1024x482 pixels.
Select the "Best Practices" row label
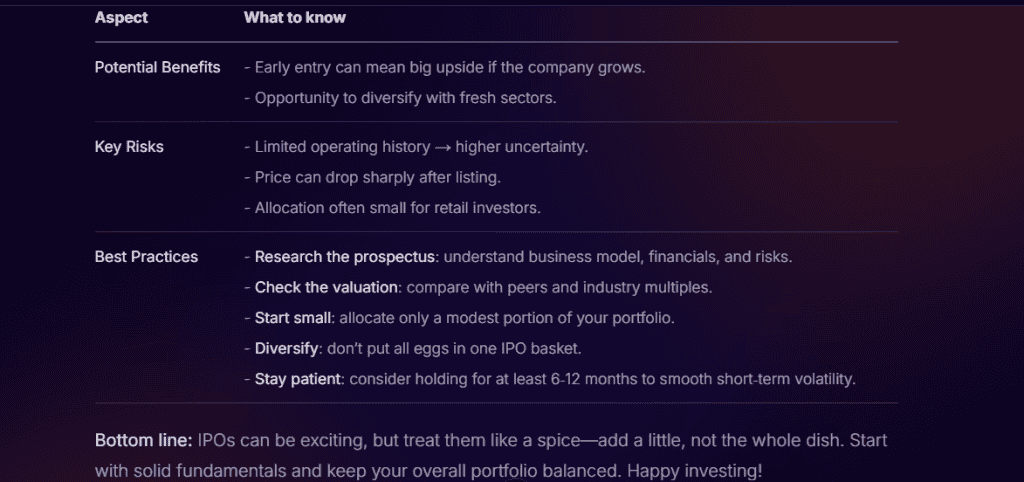point(146,257)
